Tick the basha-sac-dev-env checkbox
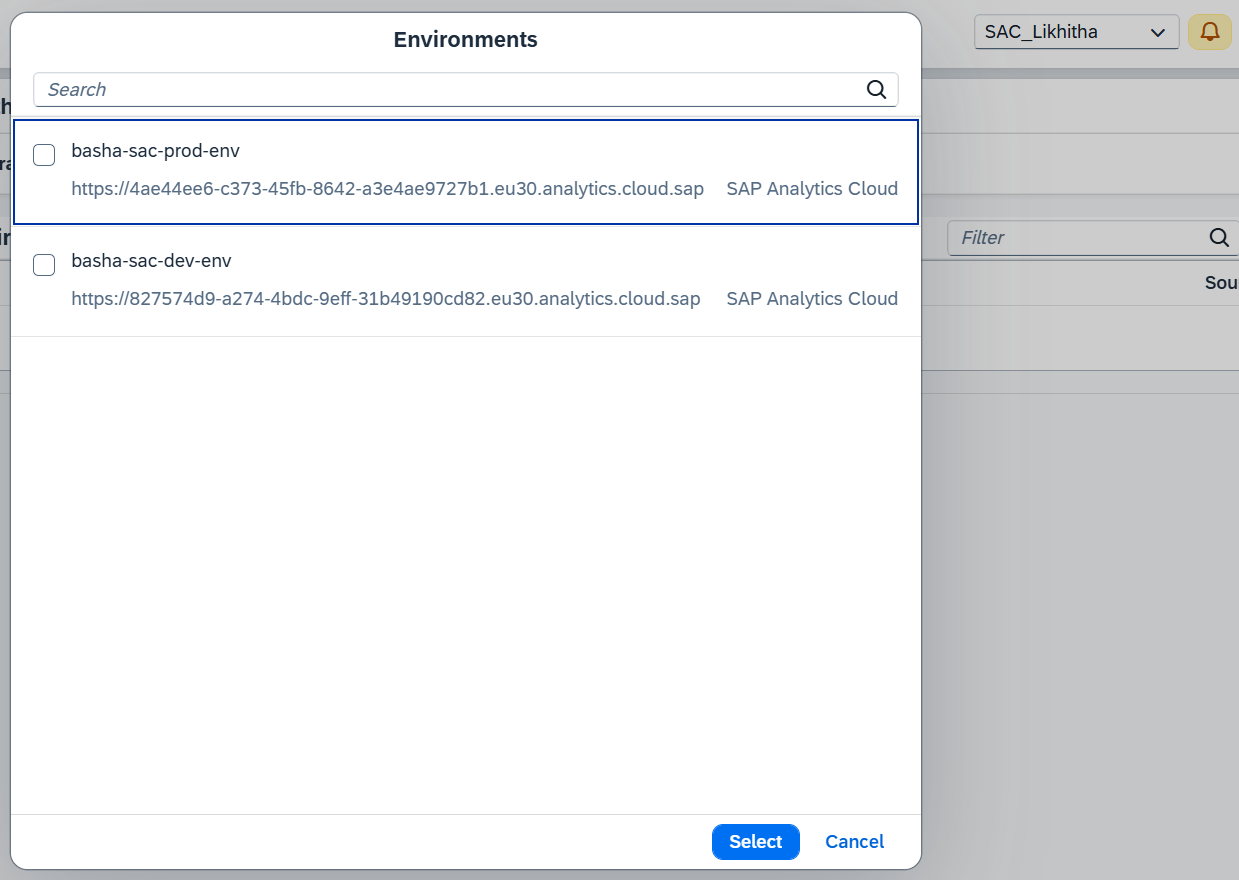Image resolution: width=1239 pixels, height=880 pixels. (x=44, y=265)
